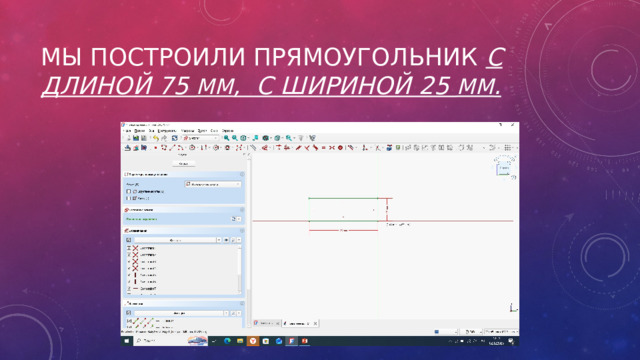Toggle checkbox of second constraint in list
The height and width of the screenshot is (360, 640).
coord(129,255)
